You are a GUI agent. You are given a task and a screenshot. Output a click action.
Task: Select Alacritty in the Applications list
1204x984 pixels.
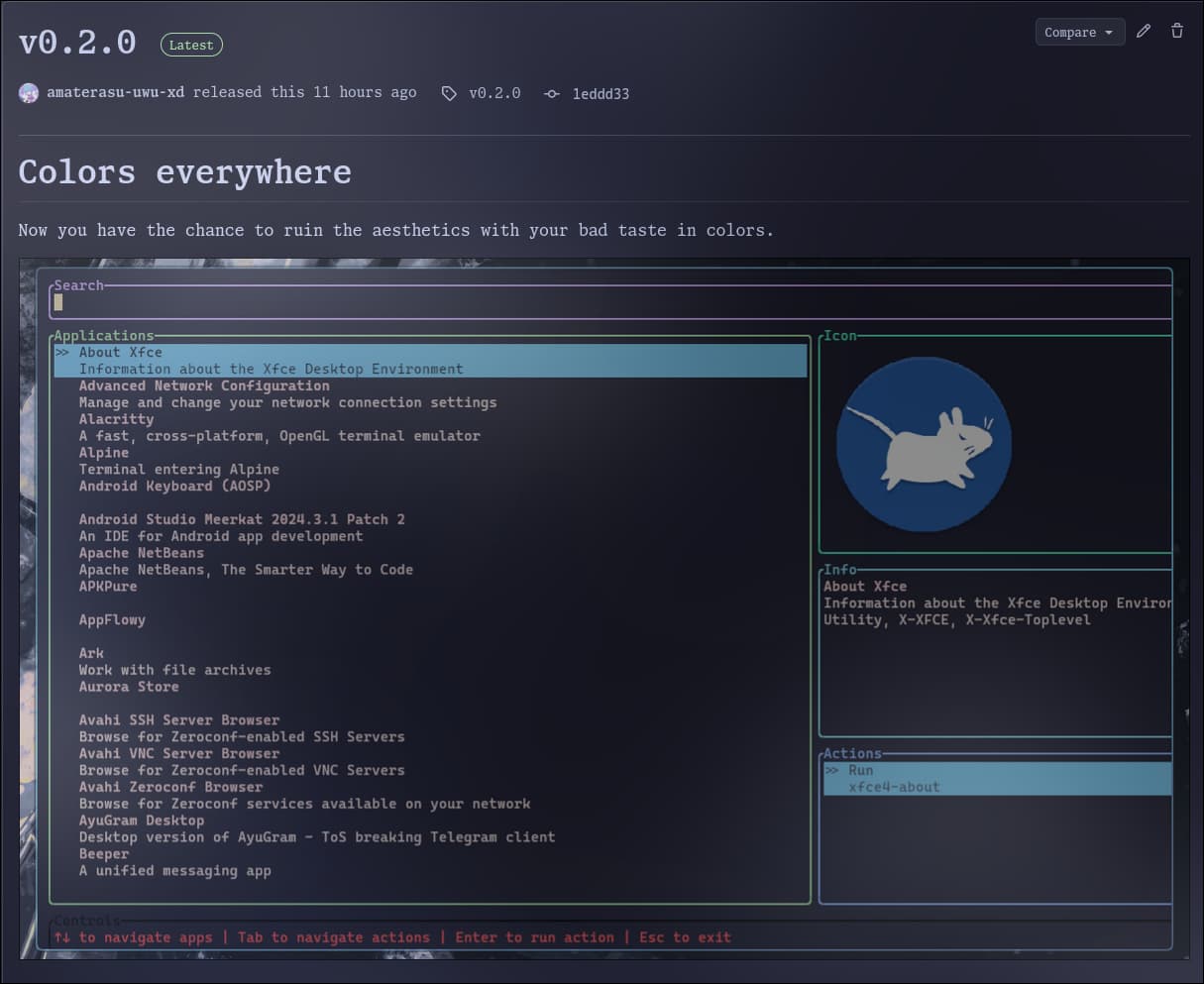116,419
